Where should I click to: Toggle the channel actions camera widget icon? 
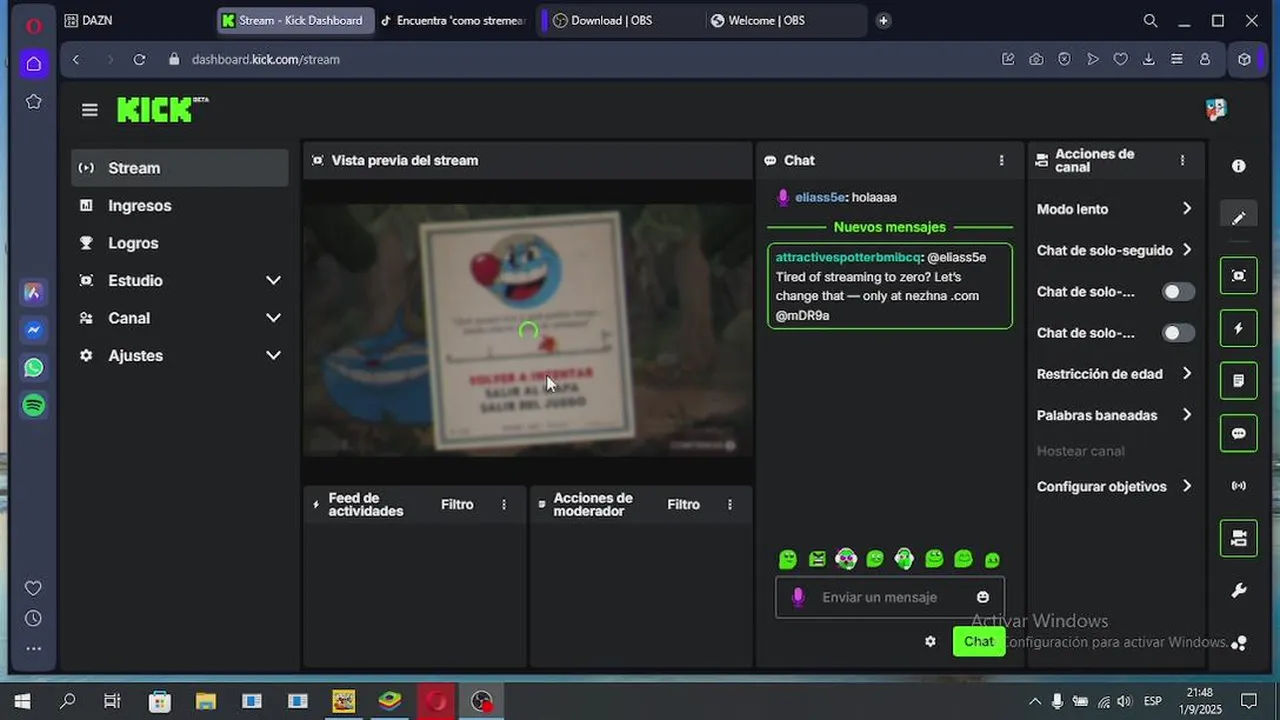[x=1239, y=538]
